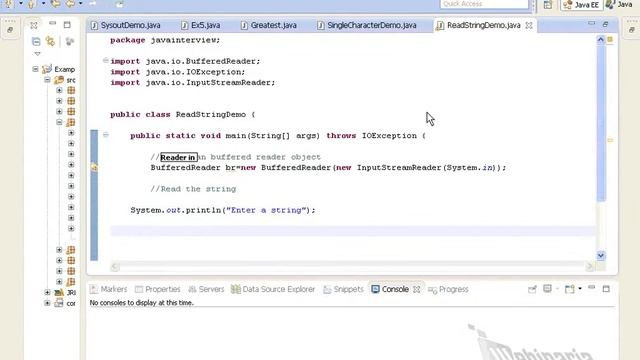Open the Snippets view tab

click(343, 289)
